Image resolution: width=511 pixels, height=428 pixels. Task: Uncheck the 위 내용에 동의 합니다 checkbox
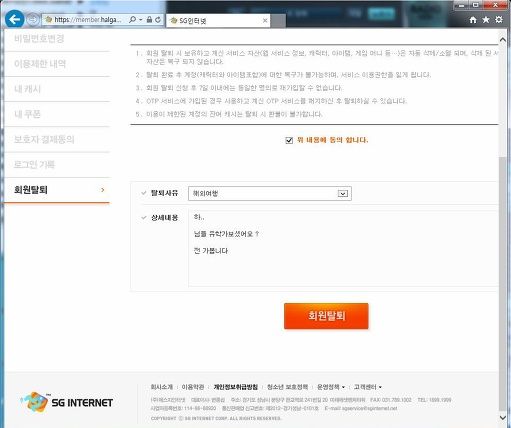pyautogui.click(x=289, y=140)
